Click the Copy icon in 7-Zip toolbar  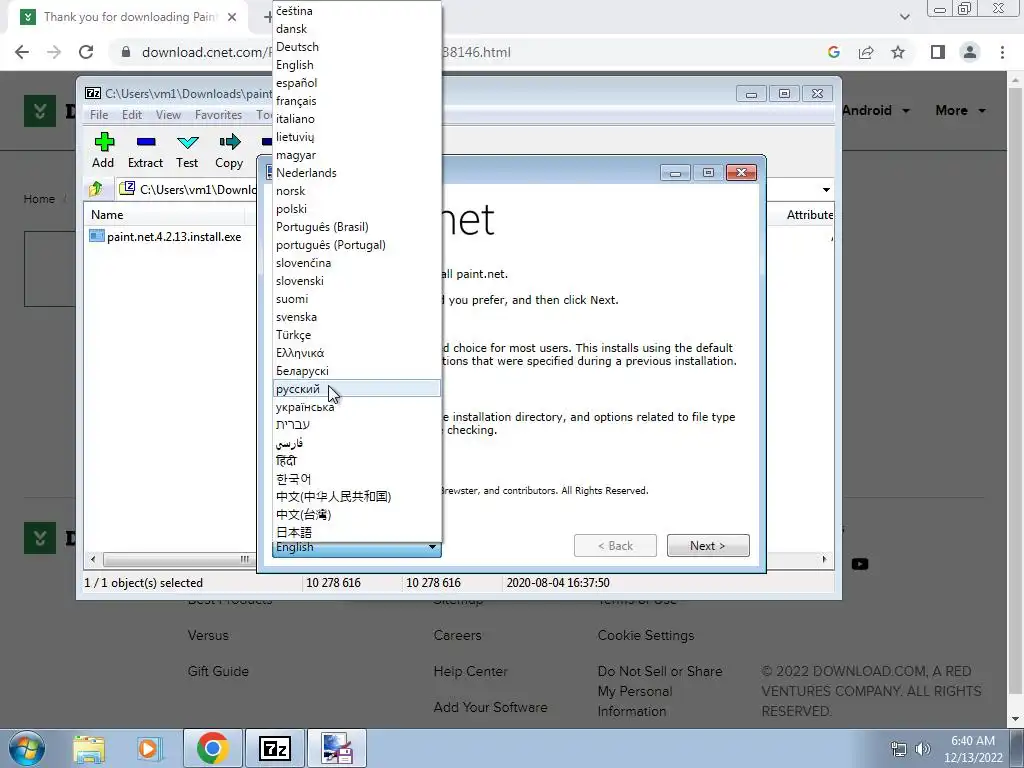229,142
